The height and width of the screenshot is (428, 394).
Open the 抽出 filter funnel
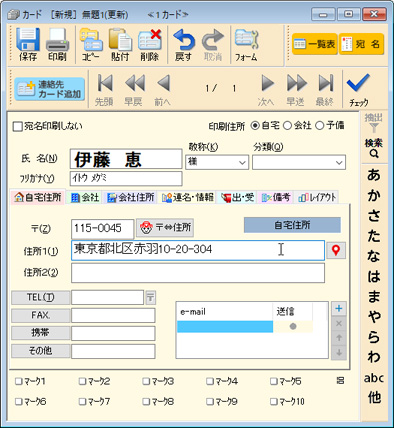[374, 123]
